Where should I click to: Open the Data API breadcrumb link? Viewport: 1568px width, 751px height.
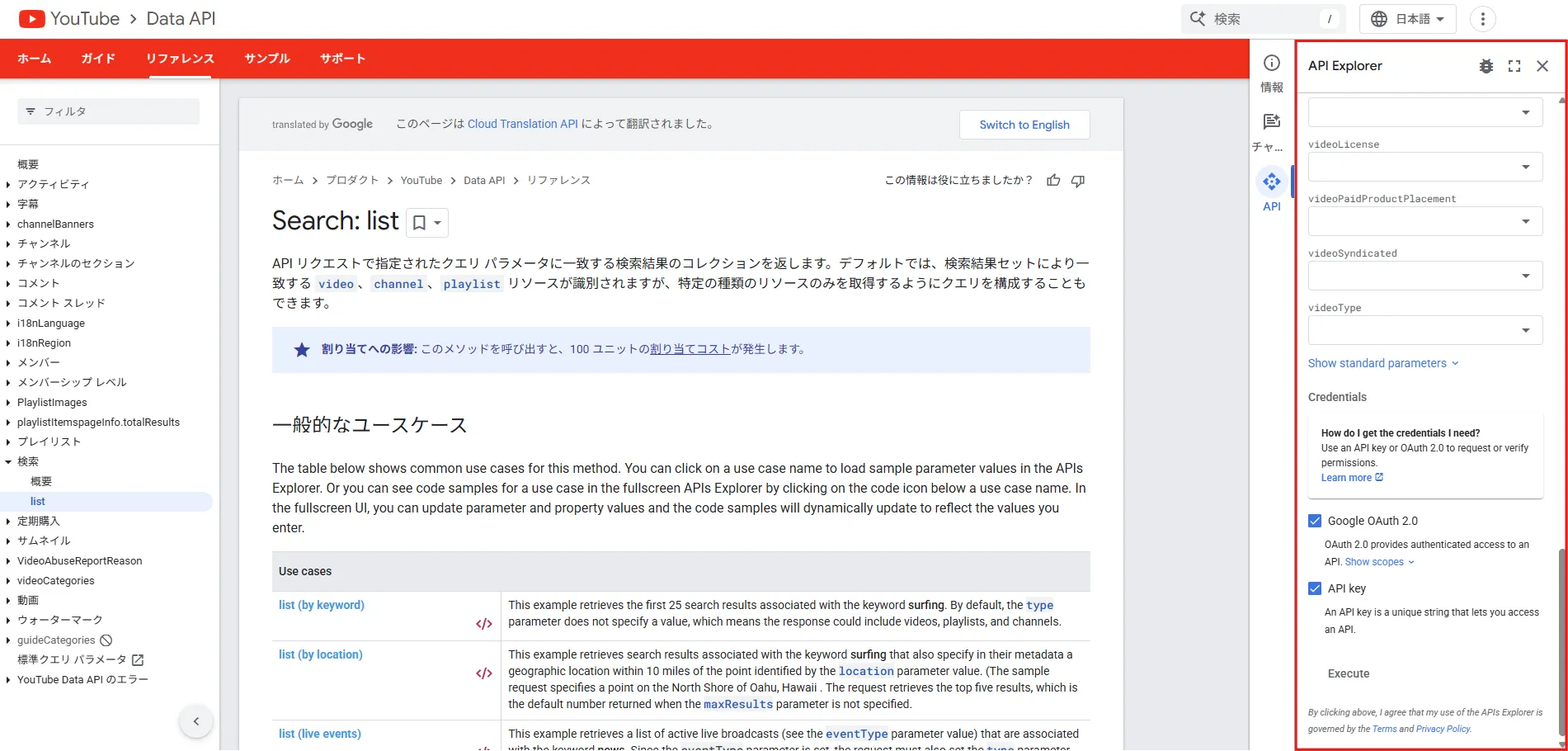coord(484,180)
